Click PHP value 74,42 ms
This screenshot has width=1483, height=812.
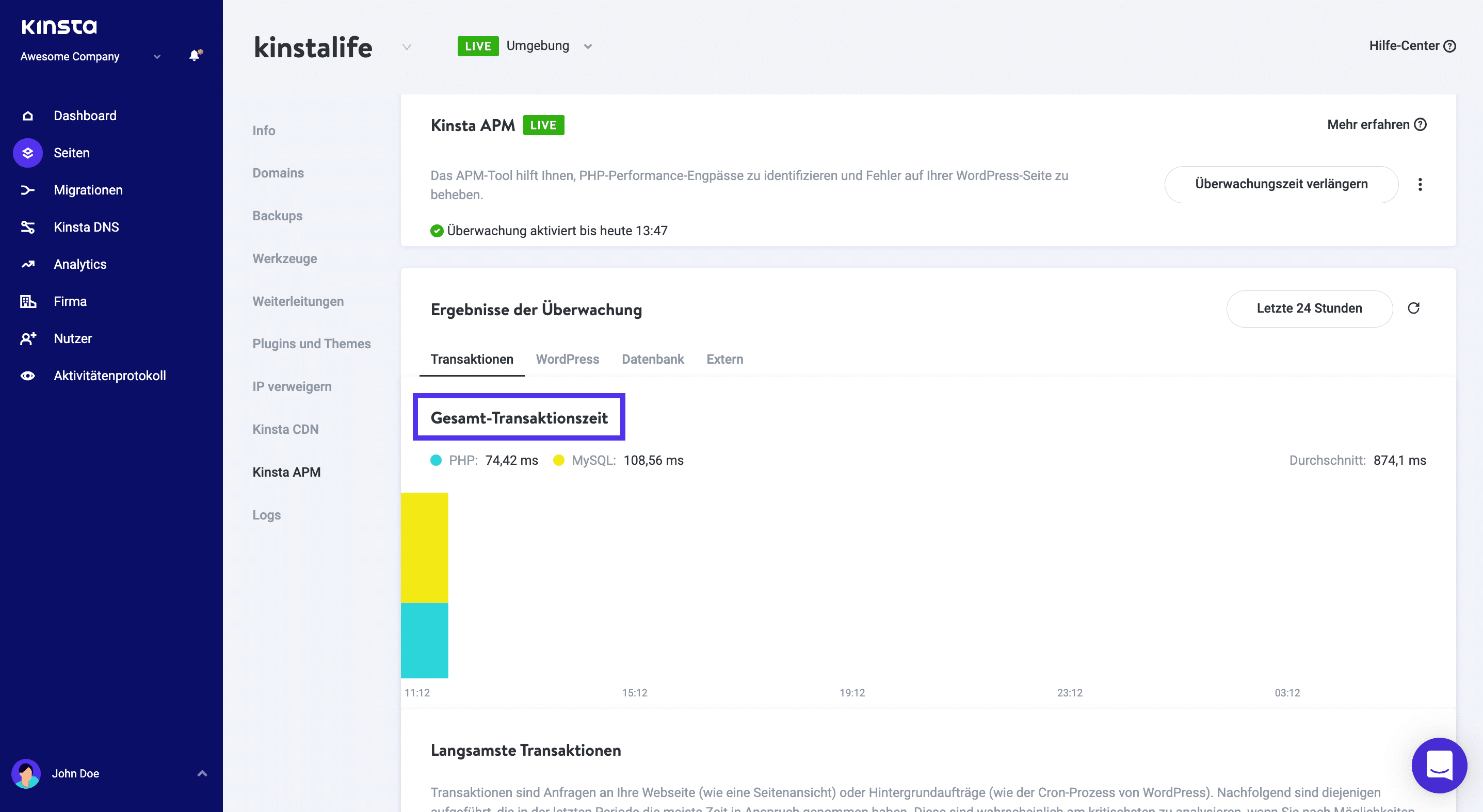(x=512, y=460)
